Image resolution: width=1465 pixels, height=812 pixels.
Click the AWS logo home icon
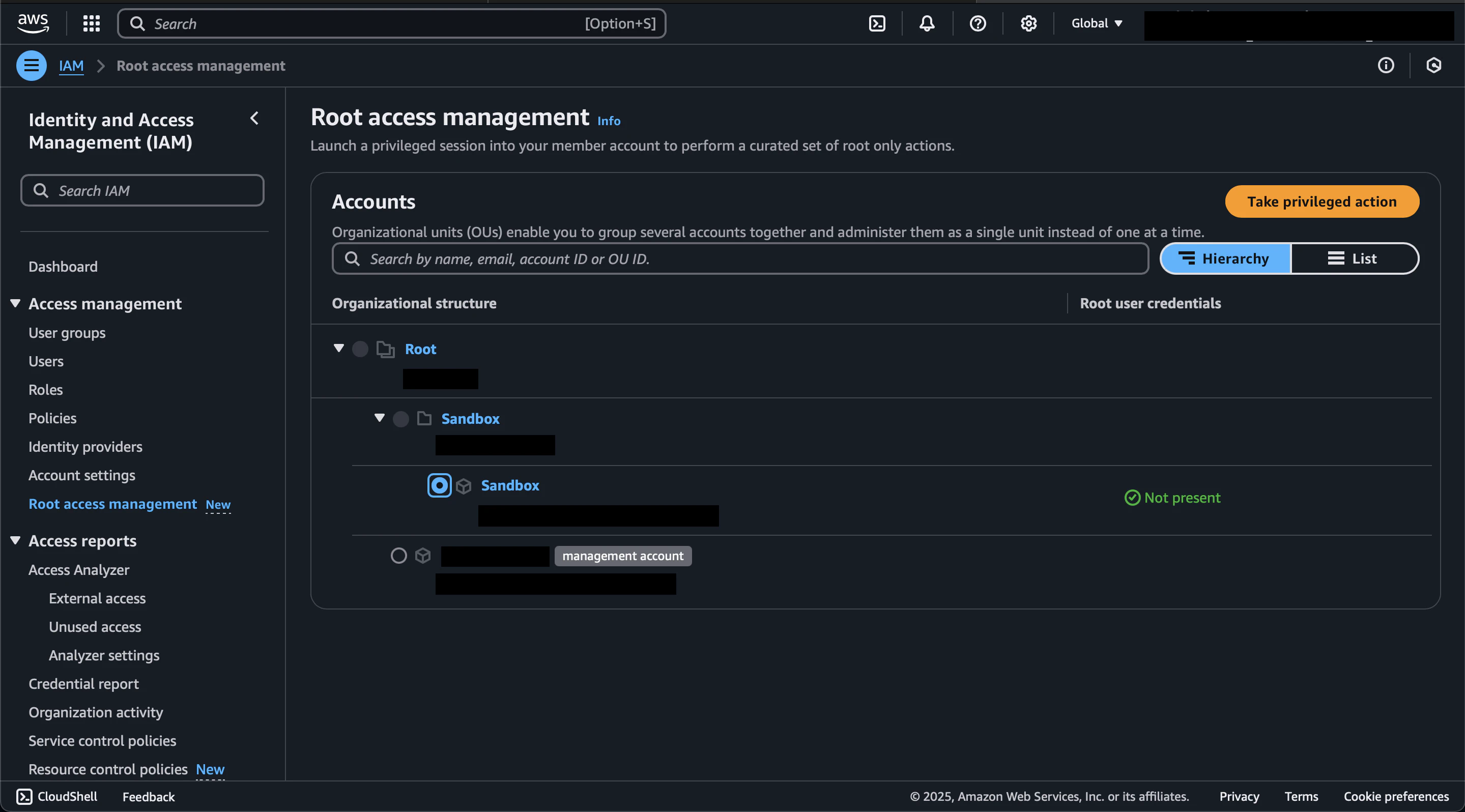tap(33, 23)
